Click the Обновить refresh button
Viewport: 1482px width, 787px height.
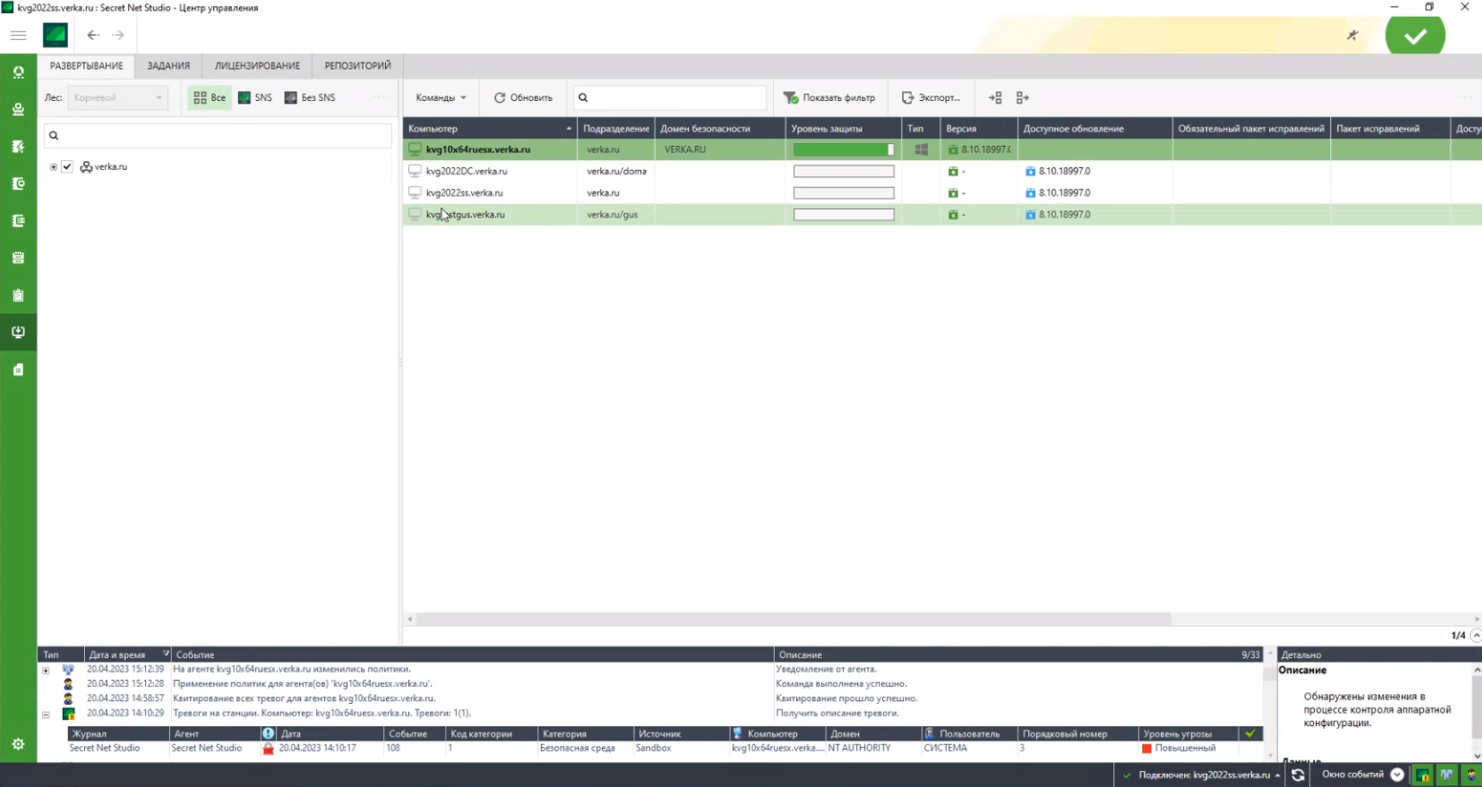click(523, 98)
